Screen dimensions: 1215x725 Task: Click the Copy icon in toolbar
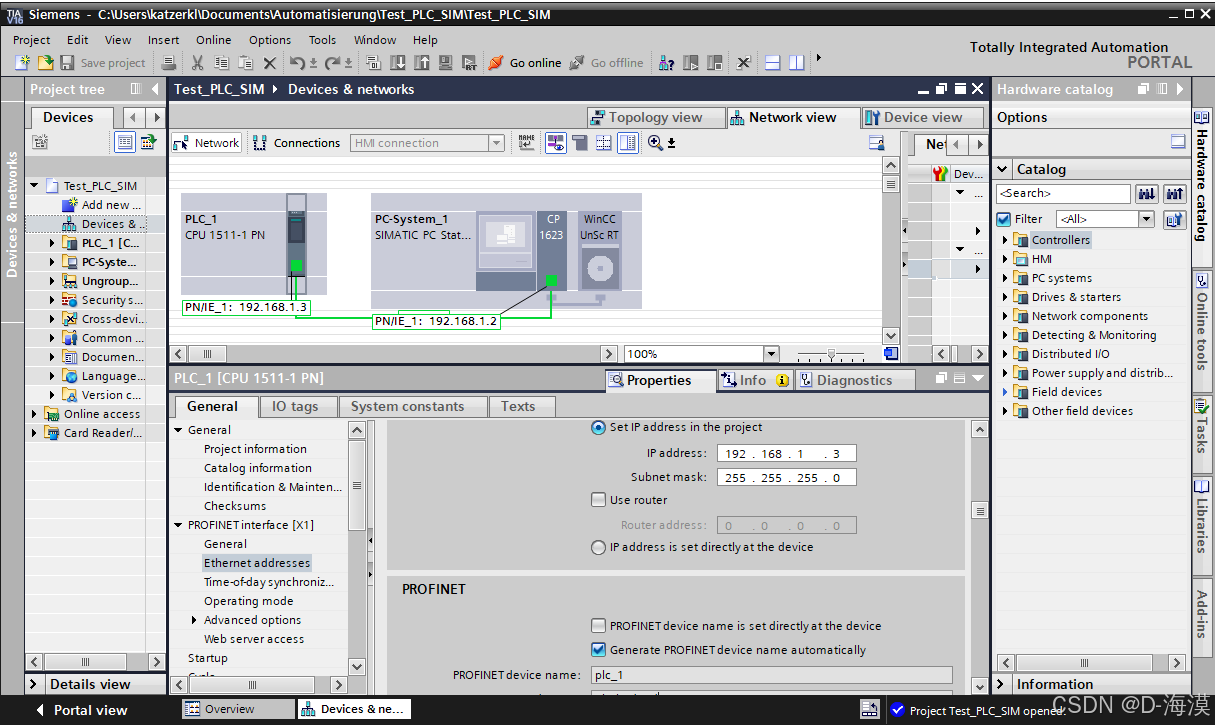click(x=221, y=62)
